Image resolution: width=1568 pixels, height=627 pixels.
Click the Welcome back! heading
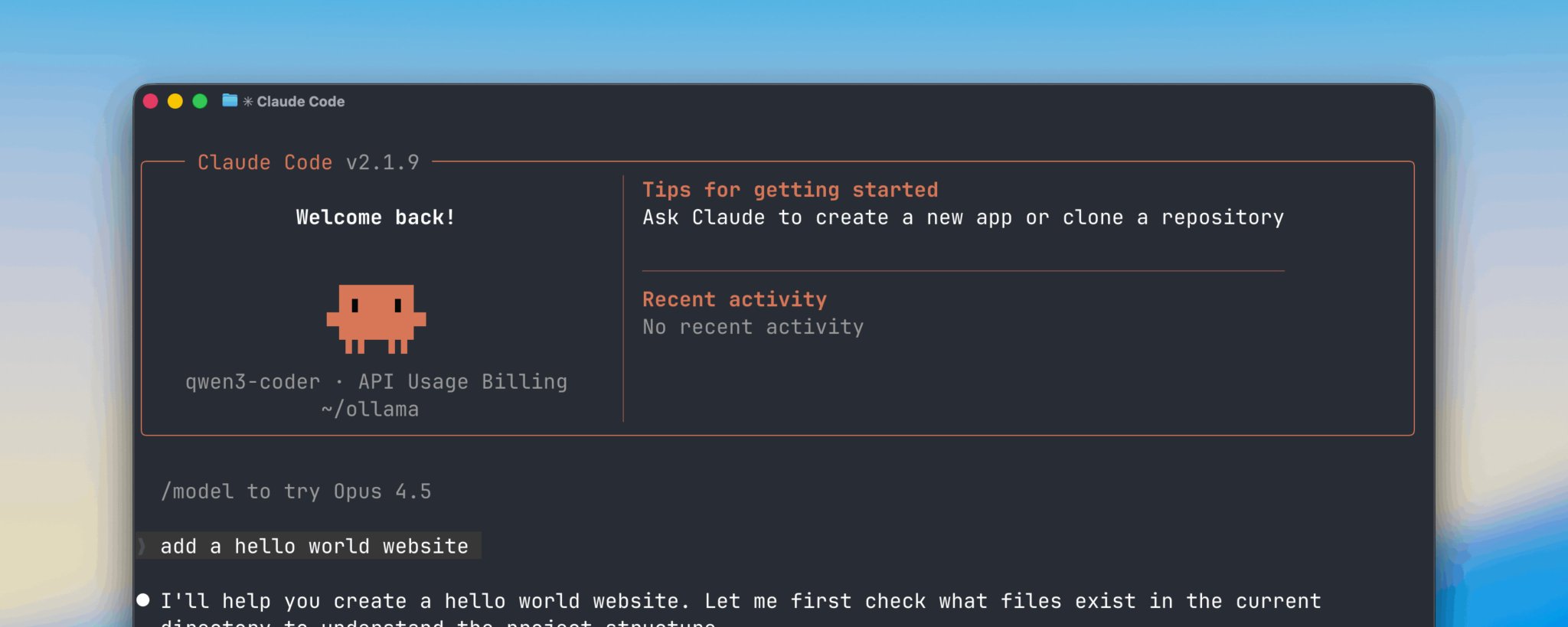tap(375, 217)
